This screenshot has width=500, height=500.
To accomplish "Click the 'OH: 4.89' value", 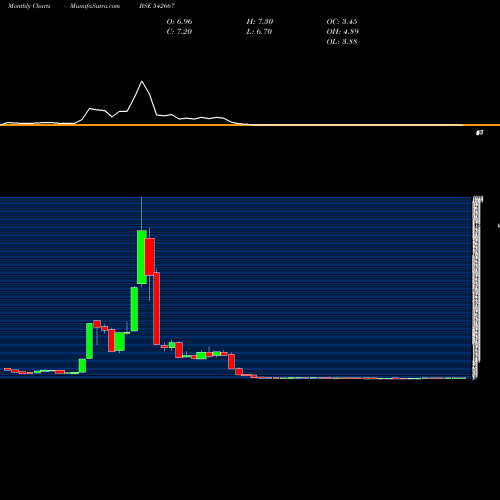I will point(342,31).
